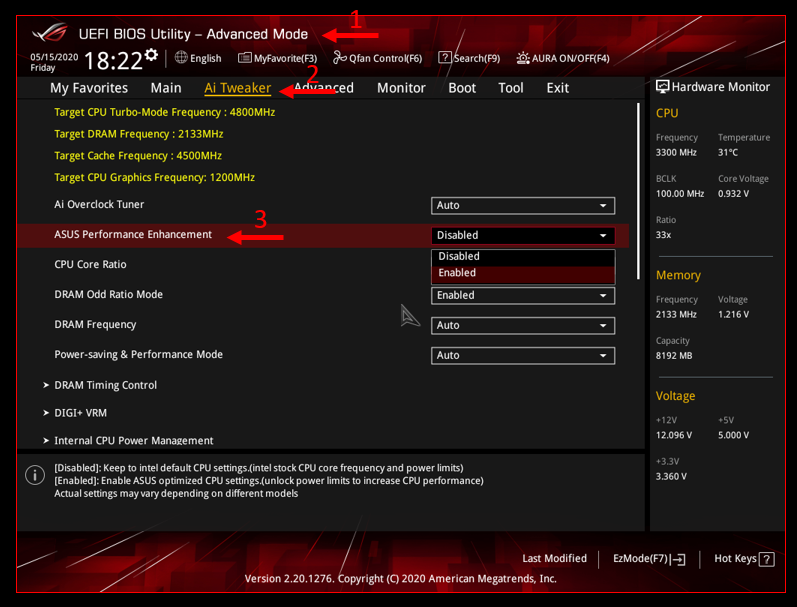Click the globe language icon
Screen dimensions: 797x607
(181, 57)
